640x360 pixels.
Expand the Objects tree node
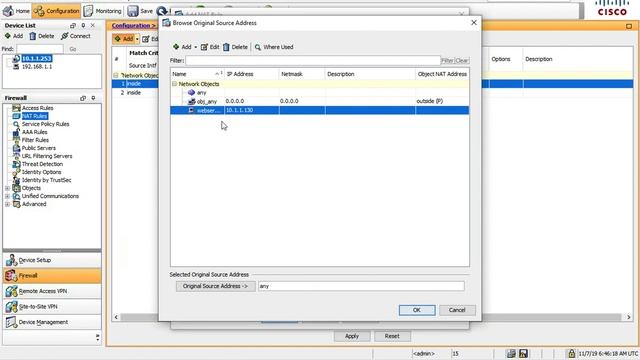tap(7, 188)
